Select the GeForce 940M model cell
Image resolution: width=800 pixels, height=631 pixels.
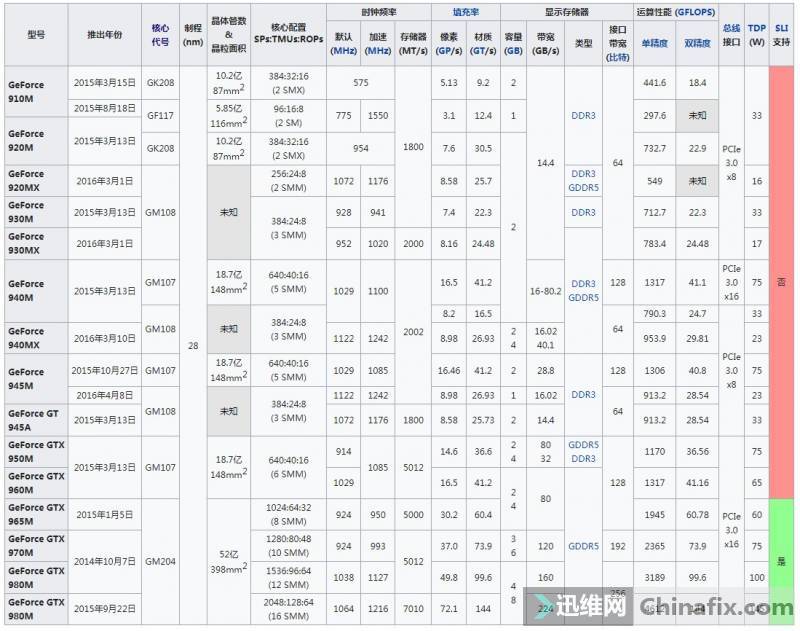tap(36, 291)
